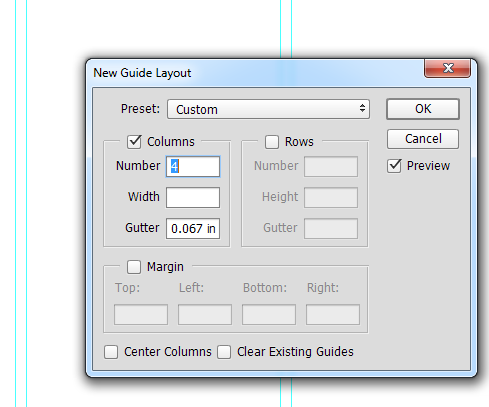Uncheck the Columns checkbox
The width and height of the screenshot is (489, 407).
tap(134, 142)
